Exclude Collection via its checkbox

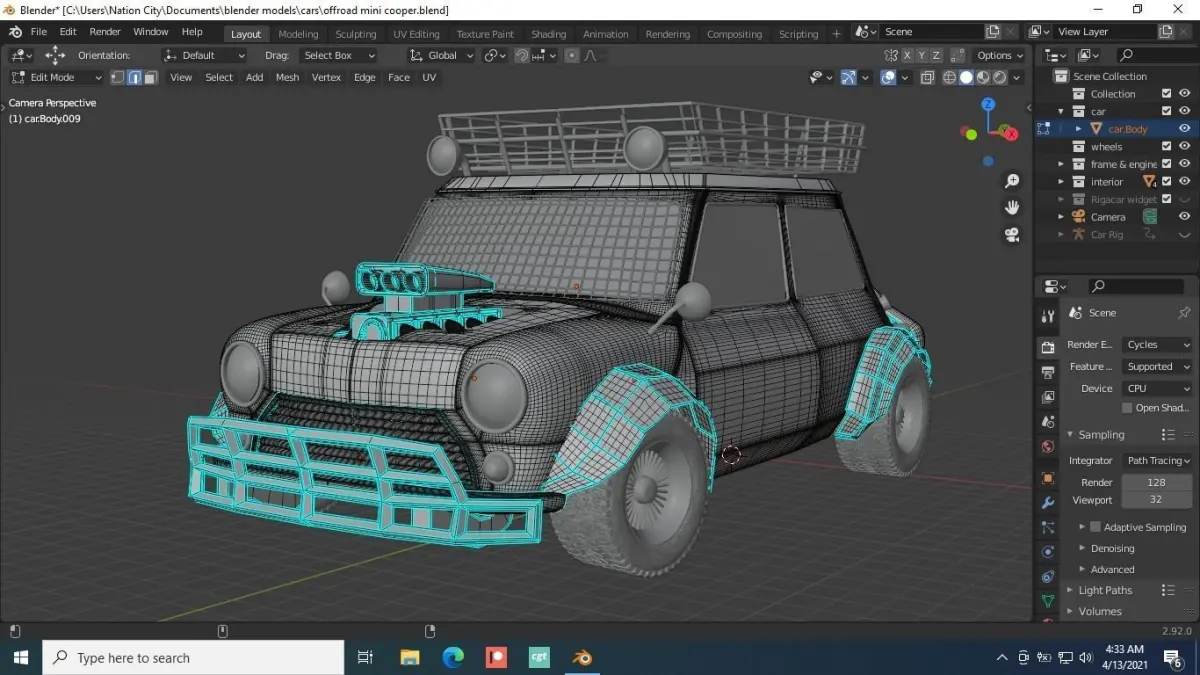pyautogui.click(x=1166, y=94)
